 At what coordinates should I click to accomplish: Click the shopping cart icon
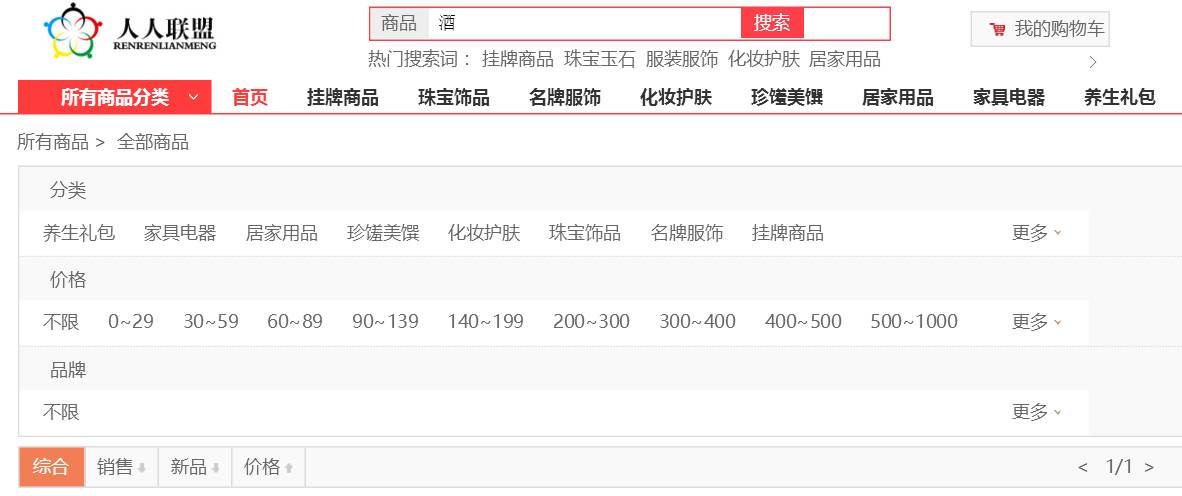[x=997, y=29]
